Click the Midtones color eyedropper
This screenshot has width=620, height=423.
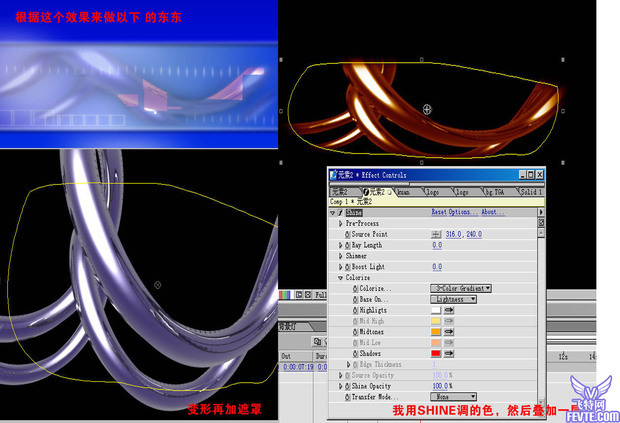click(x=450, y=332)
